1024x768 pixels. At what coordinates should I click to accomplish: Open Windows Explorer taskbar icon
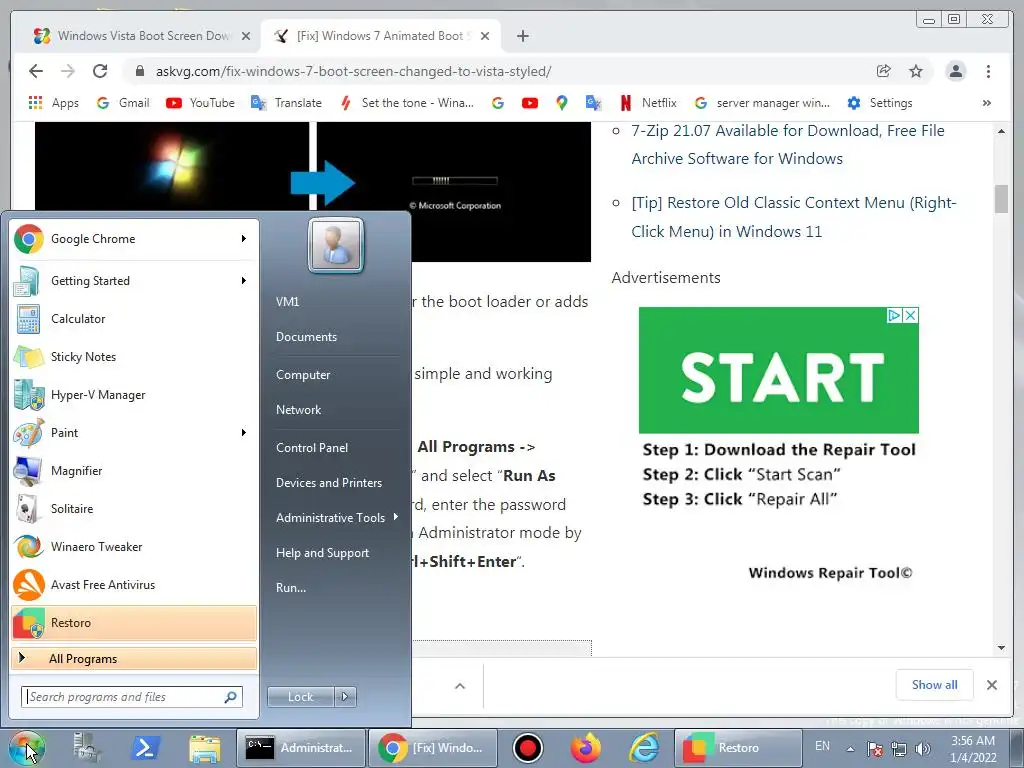point(204,748)
